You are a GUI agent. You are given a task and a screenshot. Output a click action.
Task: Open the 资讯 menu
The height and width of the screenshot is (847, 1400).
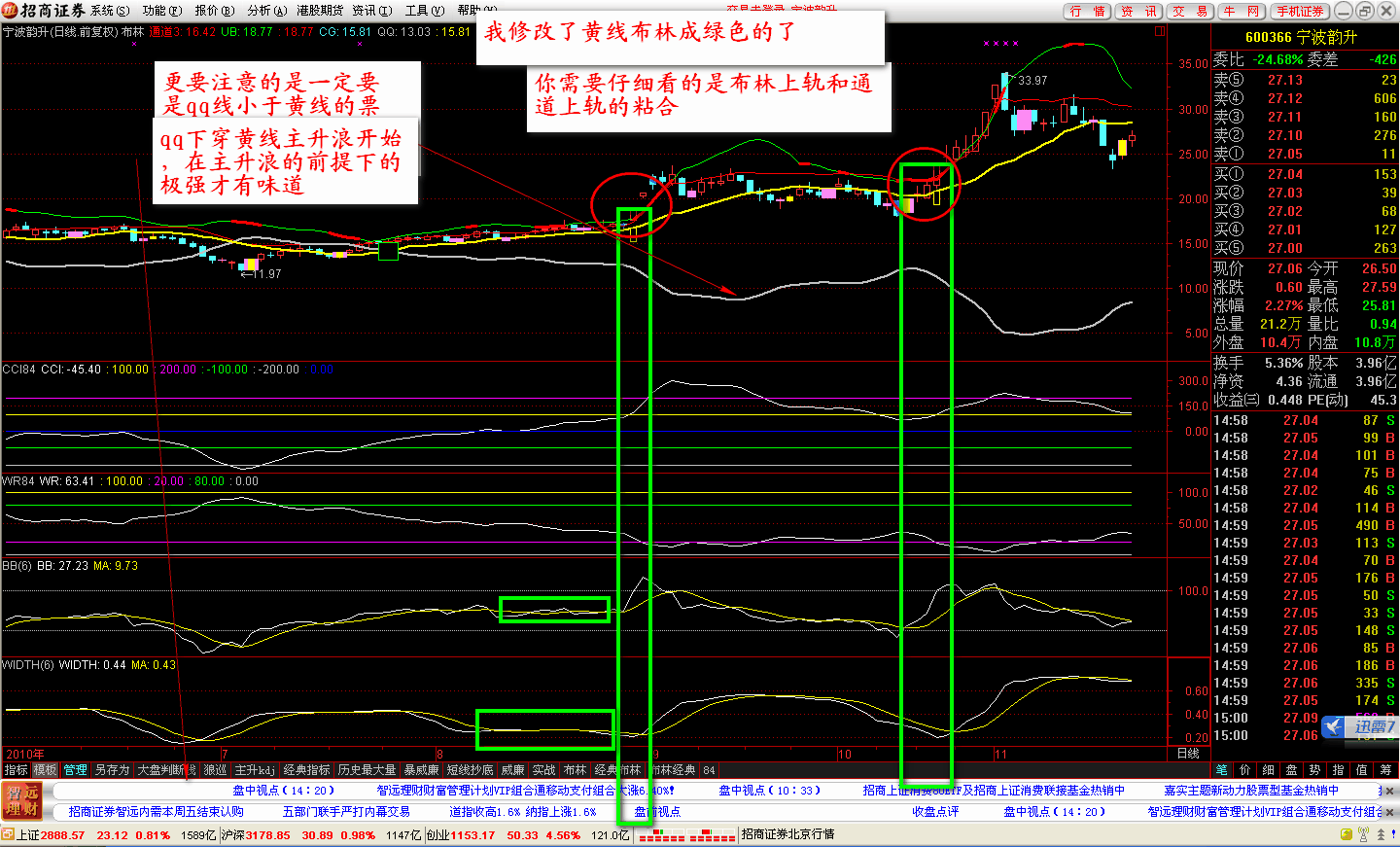click(372, 11)
